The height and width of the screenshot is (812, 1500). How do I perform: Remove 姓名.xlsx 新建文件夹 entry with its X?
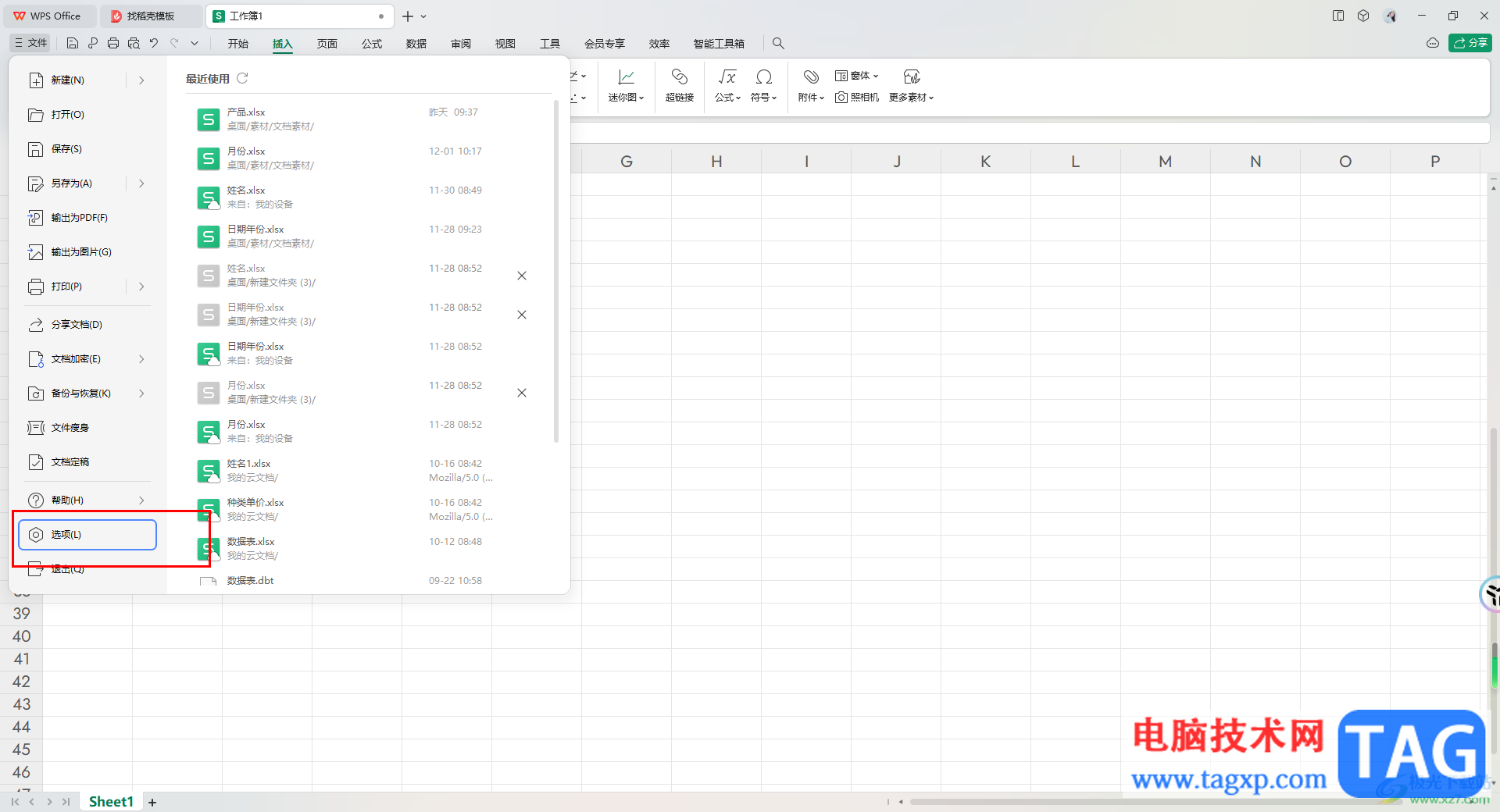tap(522, 276)
